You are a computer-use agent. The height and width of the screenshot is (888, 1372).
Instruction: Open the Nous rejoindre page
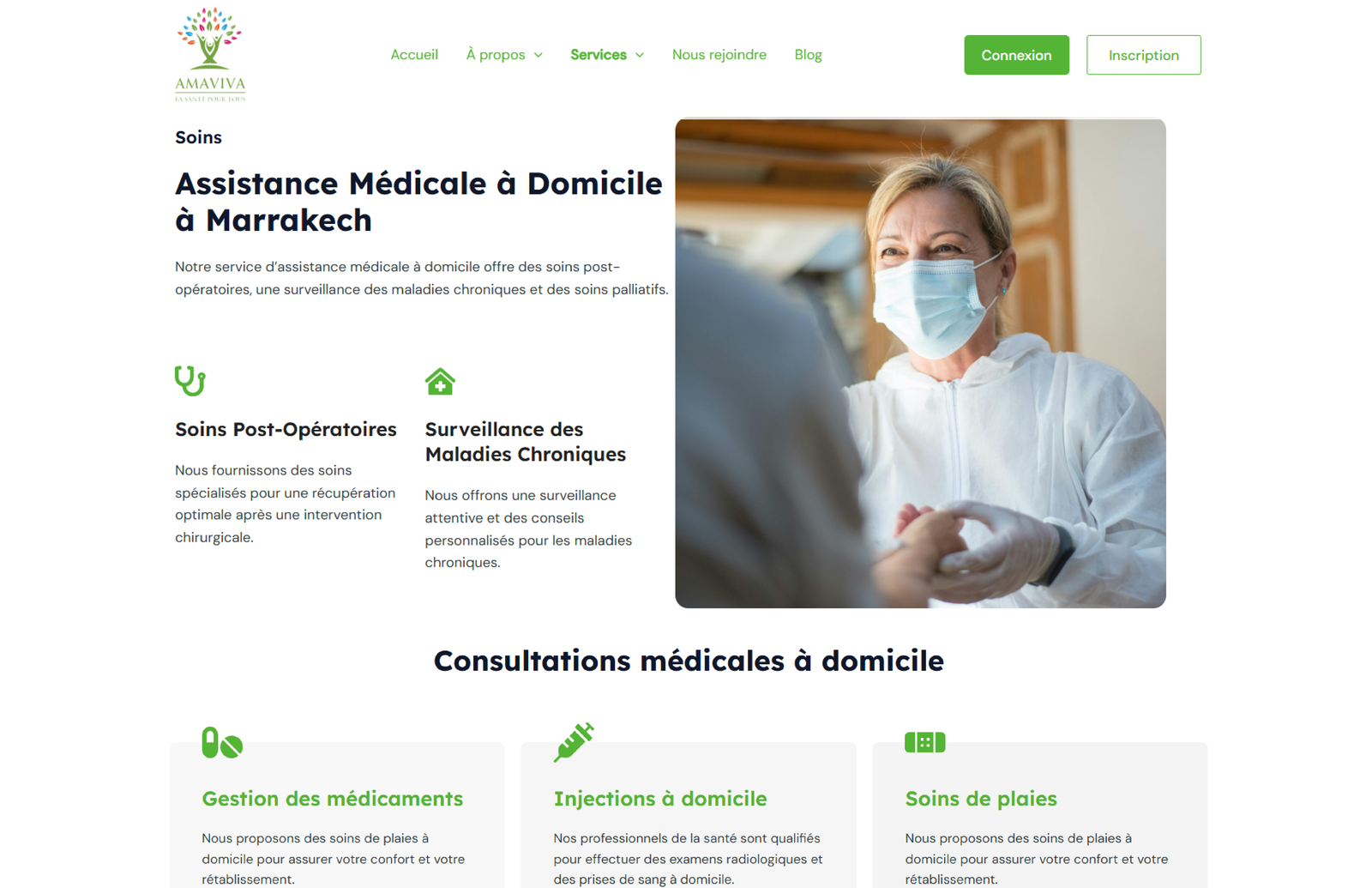pos(719,55)
